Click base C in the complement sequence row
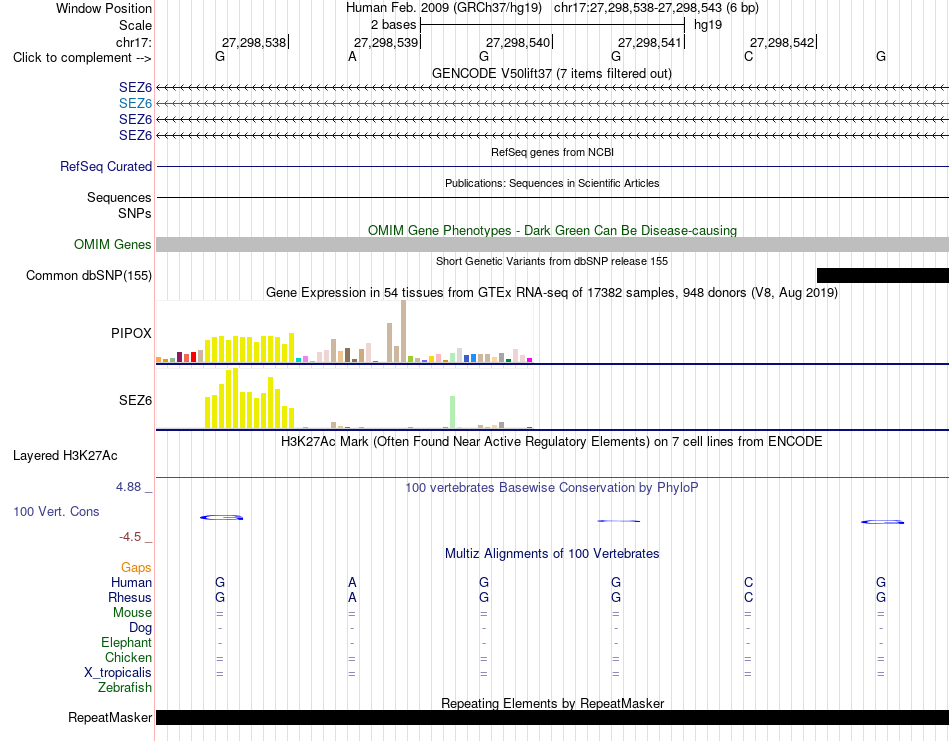This screenshot has width=950, height=741. (x=748, y=57)
